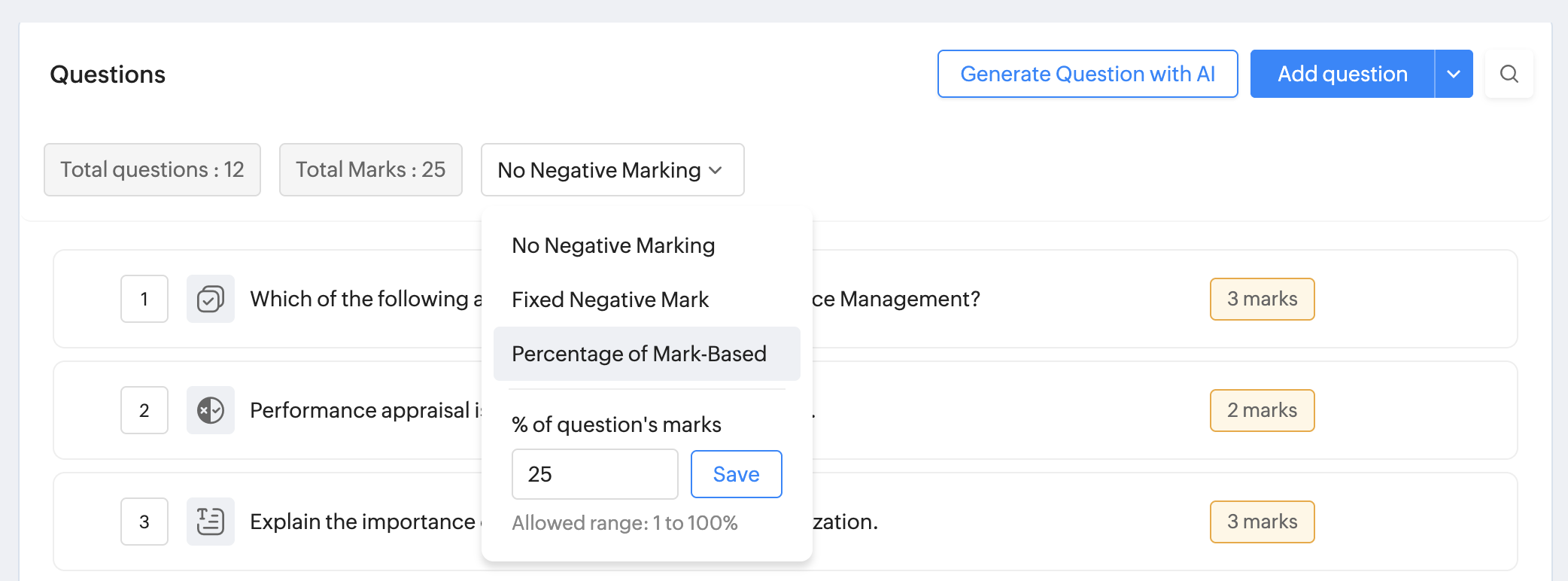1568x581 pixels.
Task: Click the 3 marks badge on question 3
Action: pyautogui.click(x=1263, y=522)
